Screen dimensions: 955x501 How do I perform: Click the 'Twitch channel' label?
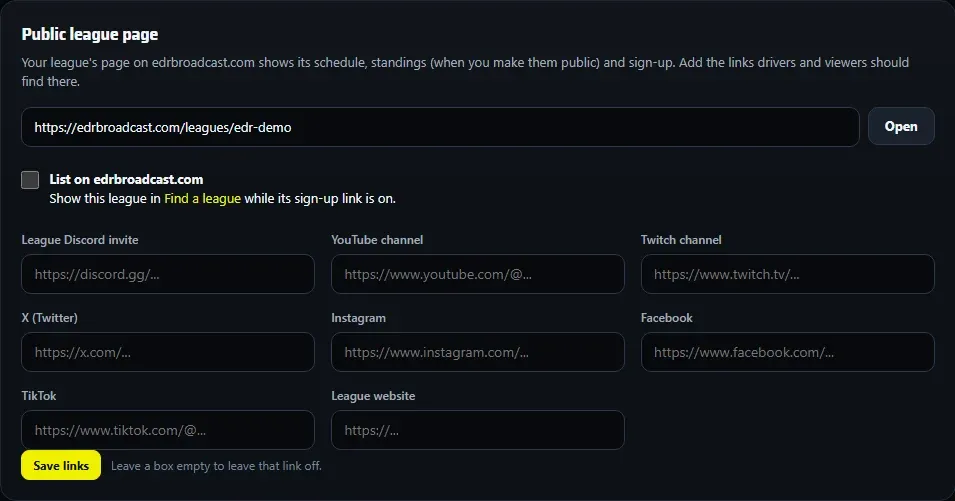(681, 240)
